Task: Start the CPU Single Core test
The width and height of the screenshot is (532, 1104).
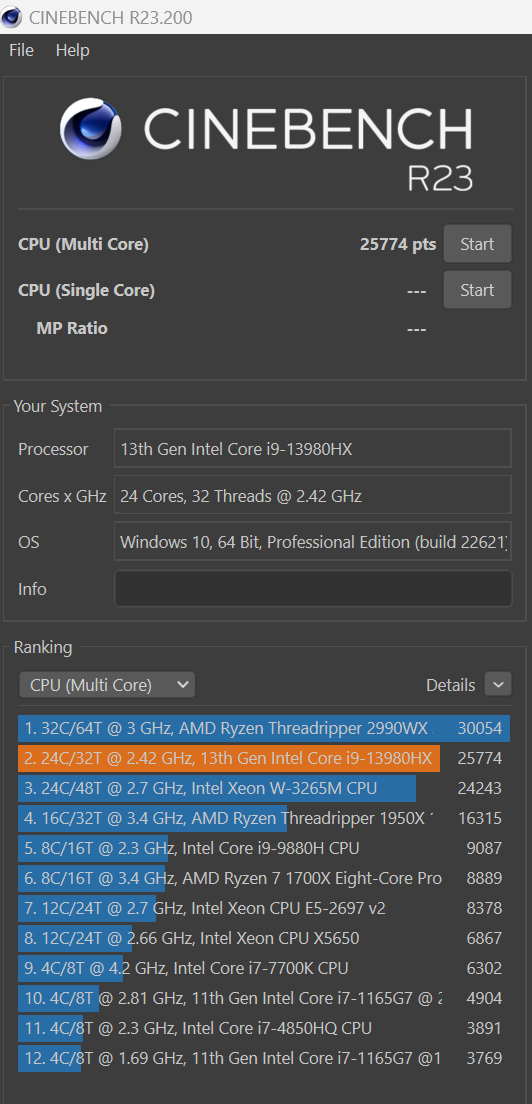Action: [477, 290]
